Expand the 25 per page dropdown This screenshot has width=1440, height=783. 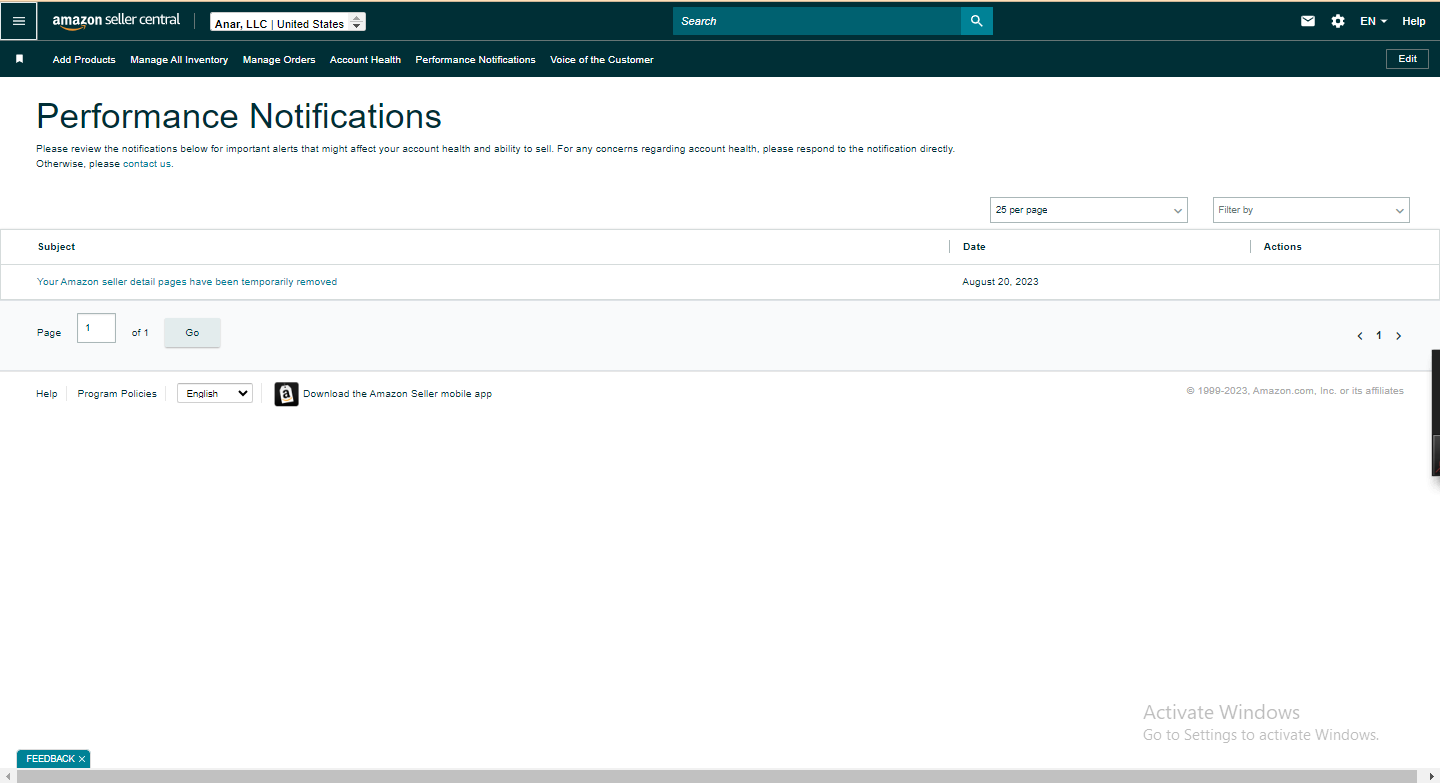click(1089, 210)
